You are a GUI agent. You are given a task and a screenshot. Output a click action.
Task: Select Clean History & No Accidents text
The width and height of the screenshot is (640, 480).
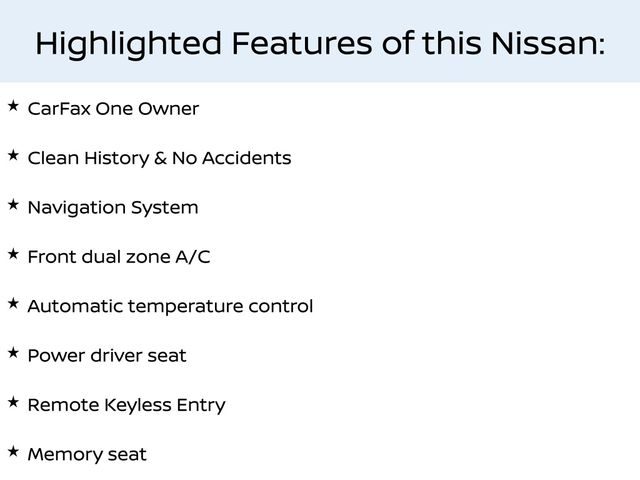(x=159, y=158)
